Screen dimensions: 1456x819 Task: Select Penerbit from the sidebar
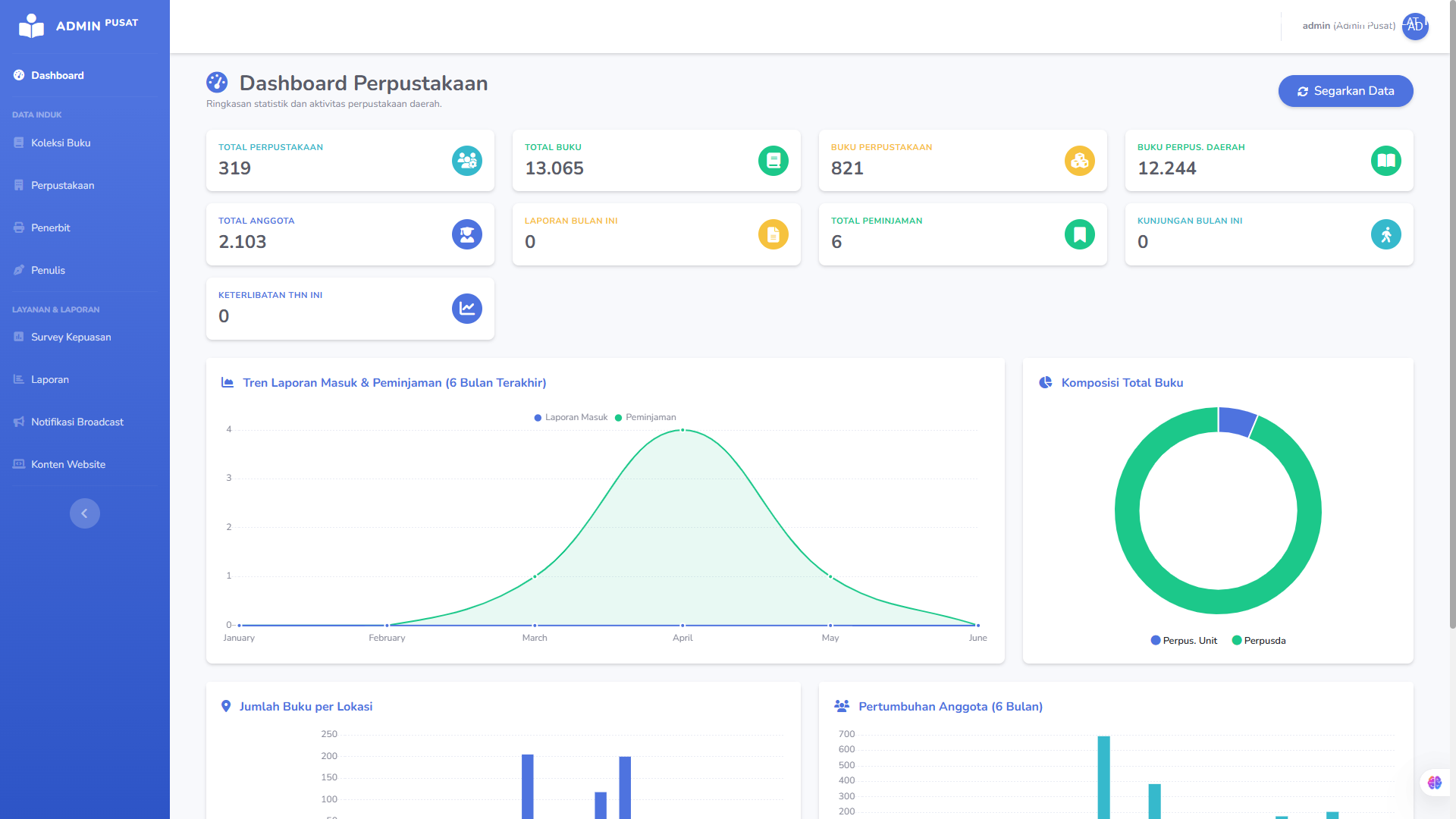click(x=85, y=227)
